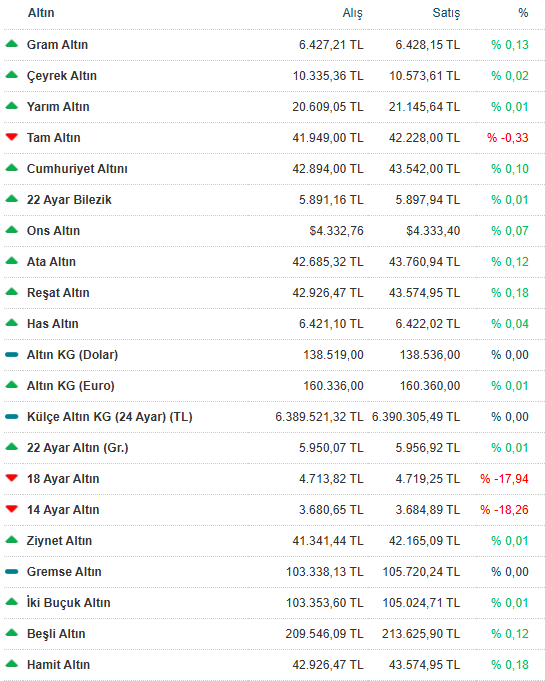Click dash icon beside Gremse Altın
The image size is (545, 681).
click(x=12, y=571)
